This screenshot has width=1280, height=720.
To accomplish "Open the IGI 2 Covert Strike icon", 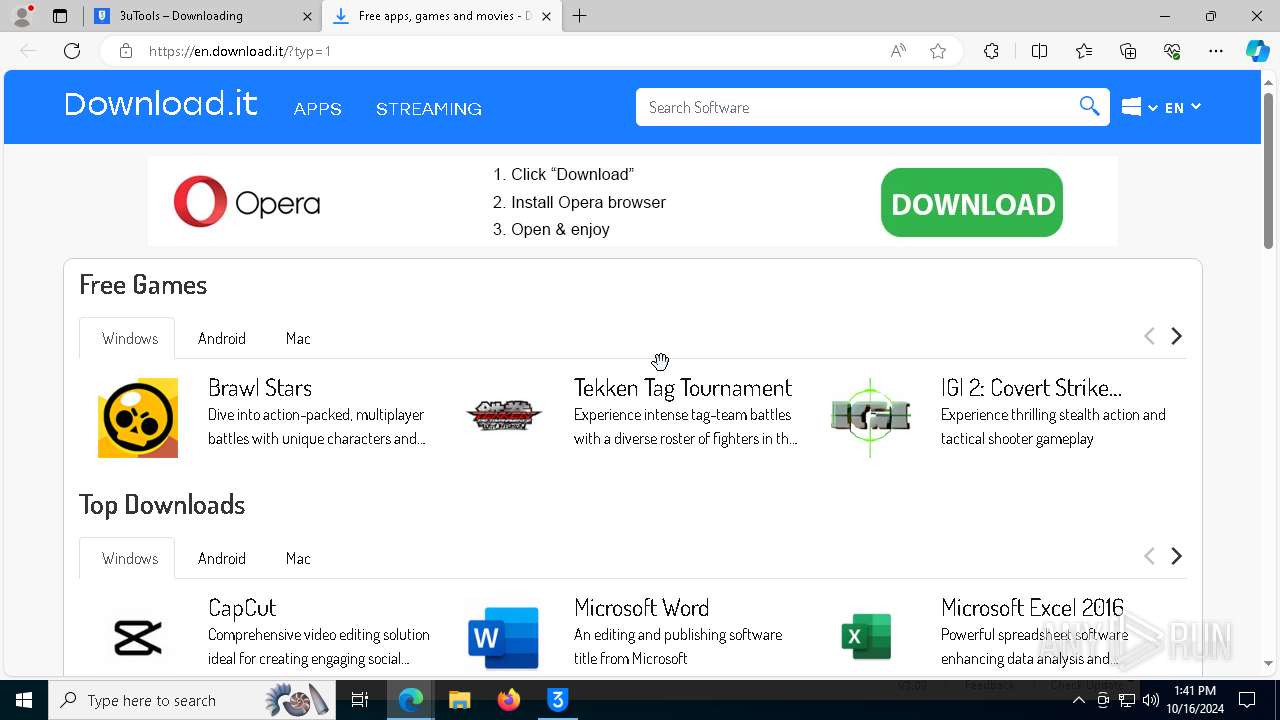I will [870, 418].
